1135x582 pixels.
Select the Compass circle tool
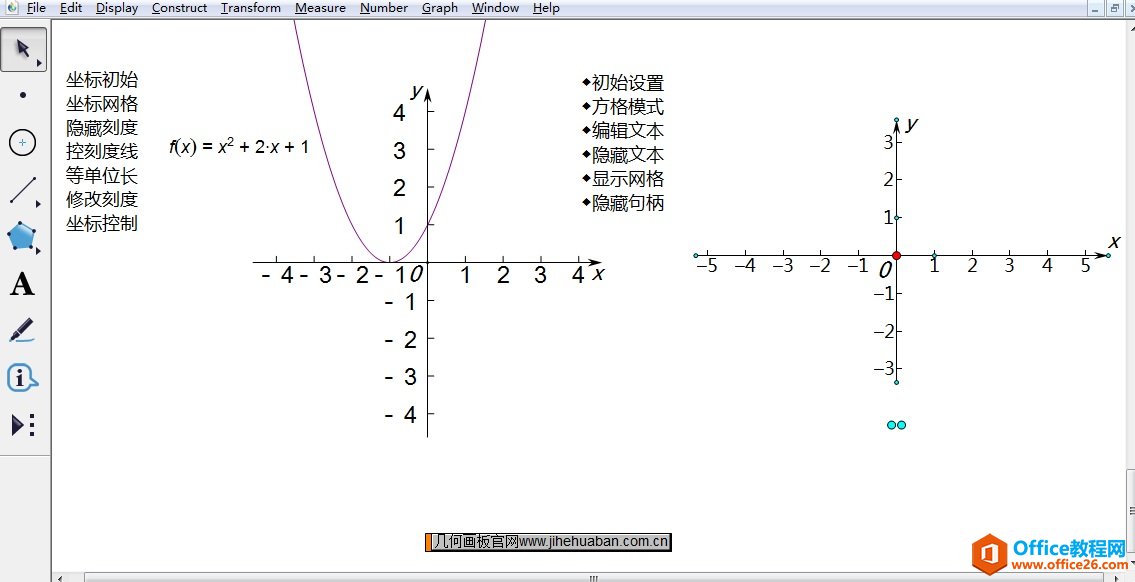coord(23,143)
